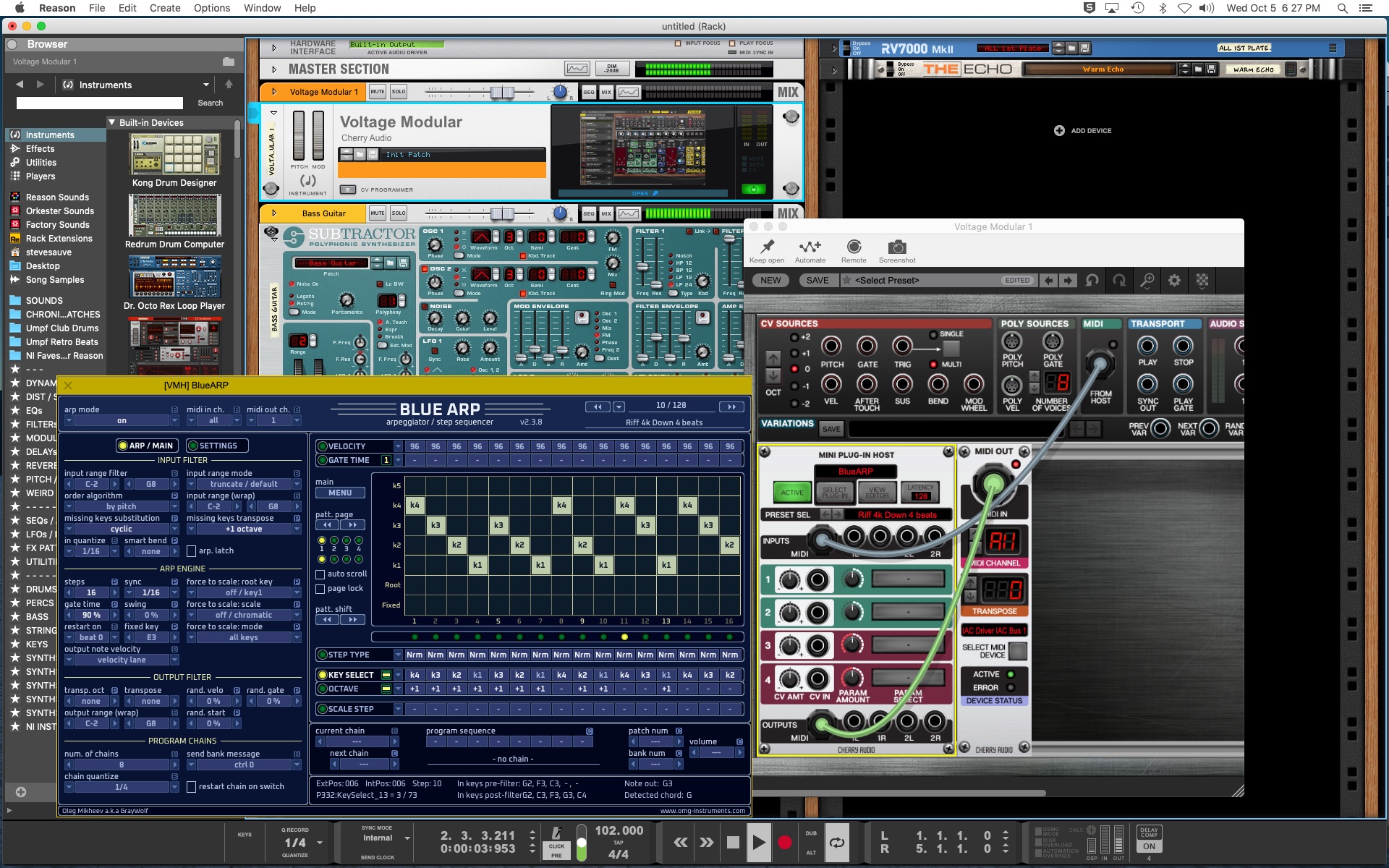The height and width of the screenshot is (868, 1389).
Task: Mark preset as favorite with star icon
Action: tap(846, 280)
